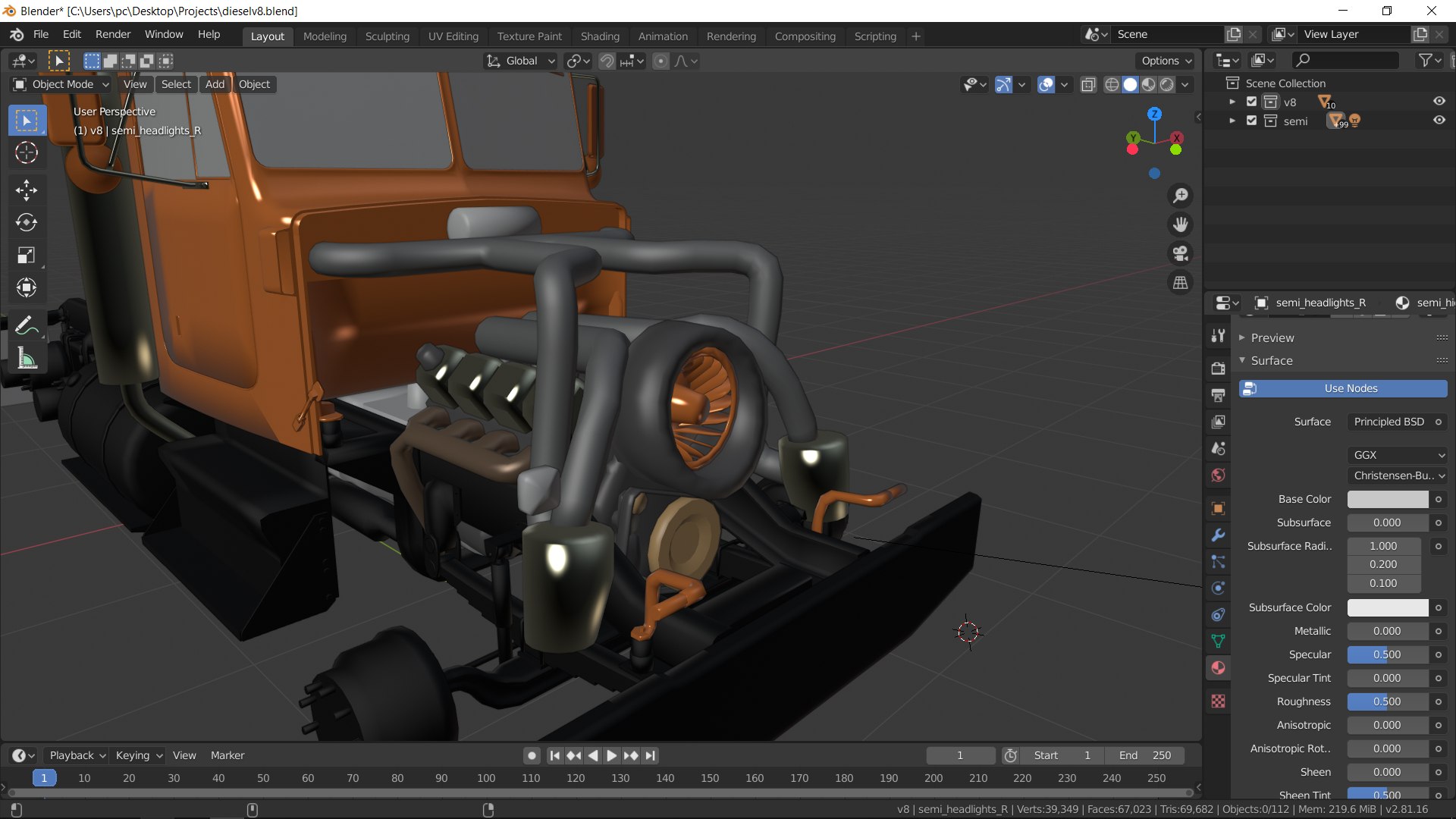
Task: Click the Base Color swatch
Action: tap(1387, 499)
